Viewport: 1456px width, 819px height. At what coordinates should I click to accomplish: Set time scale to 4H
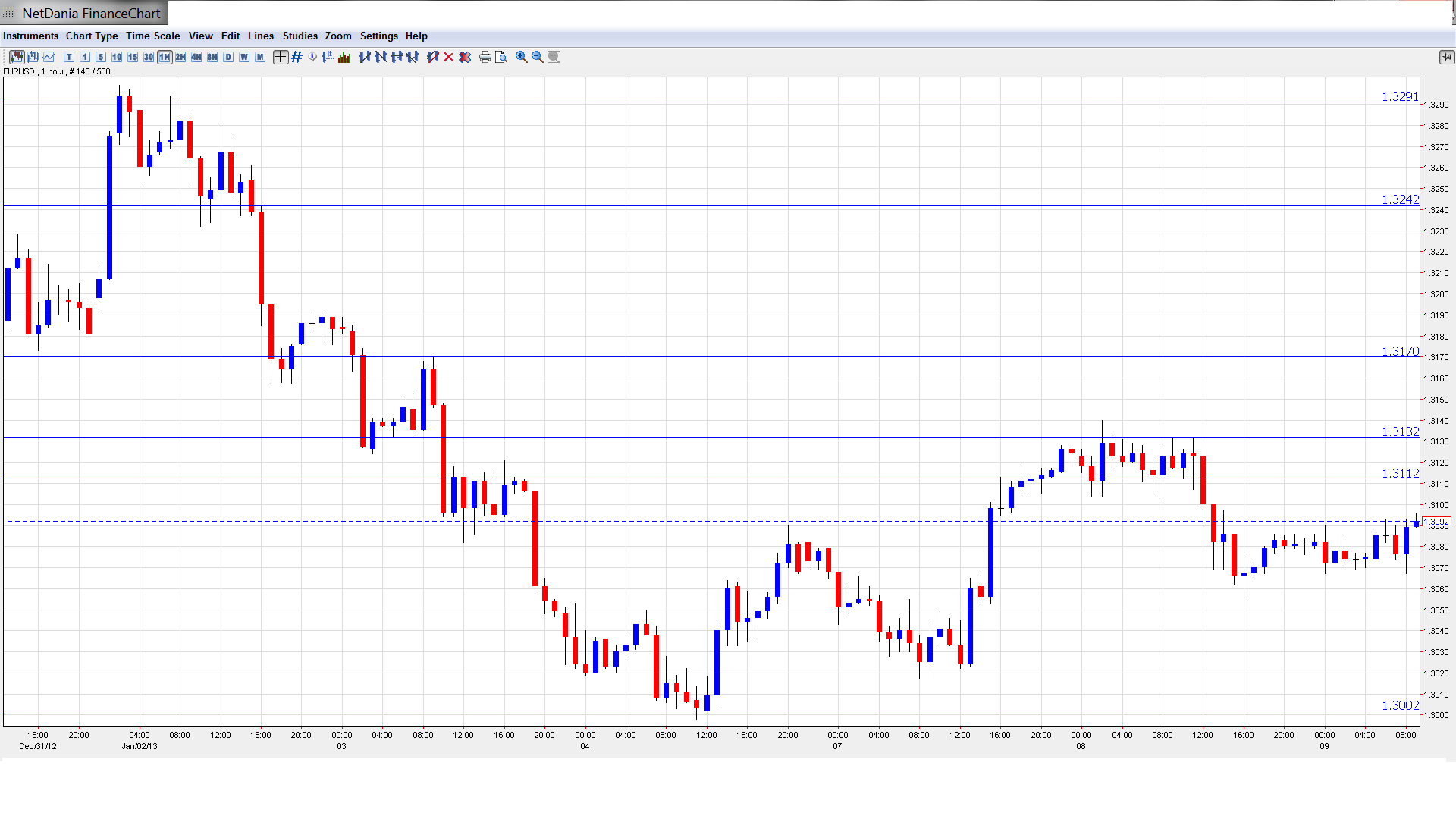tap(196, 57)
